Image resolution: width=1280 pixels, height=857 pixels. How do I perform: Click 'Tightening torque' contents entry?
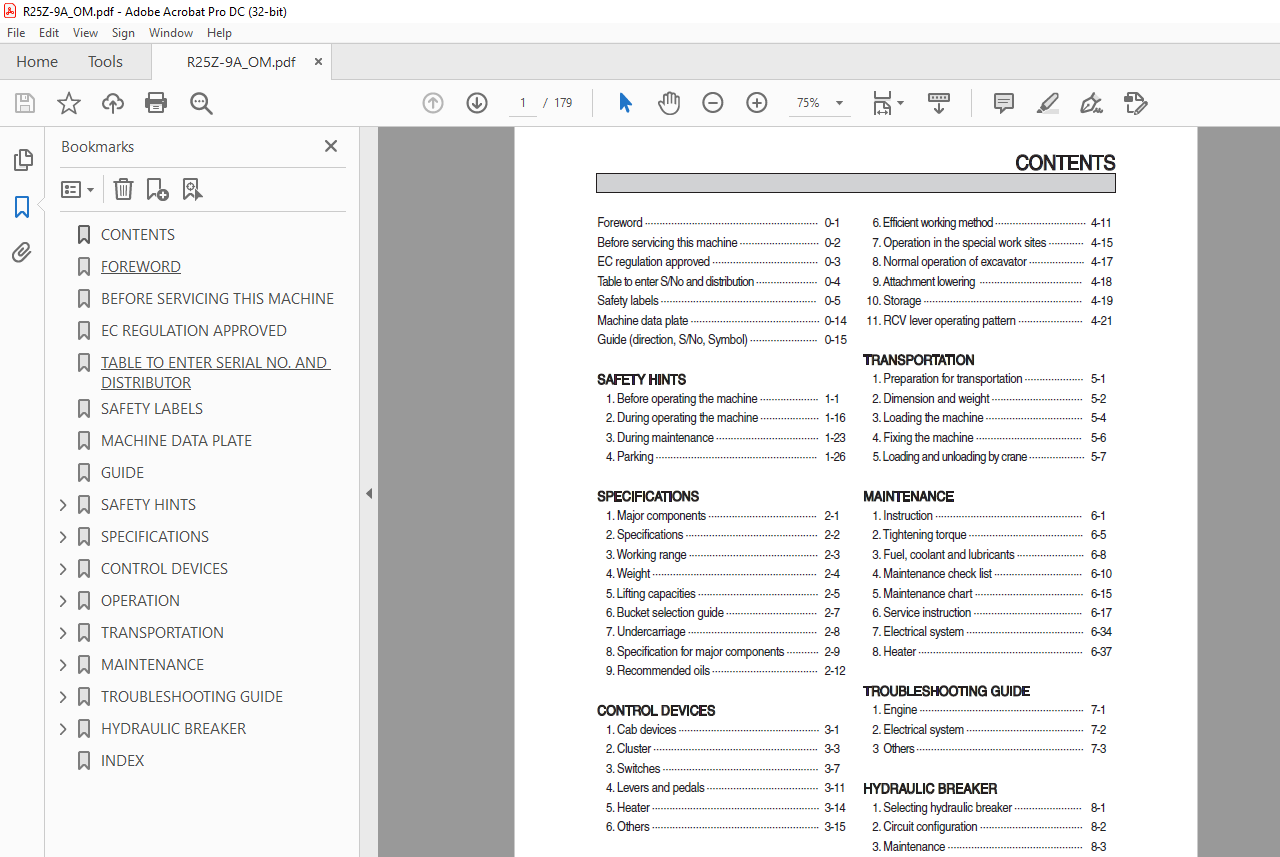(925, 535)
